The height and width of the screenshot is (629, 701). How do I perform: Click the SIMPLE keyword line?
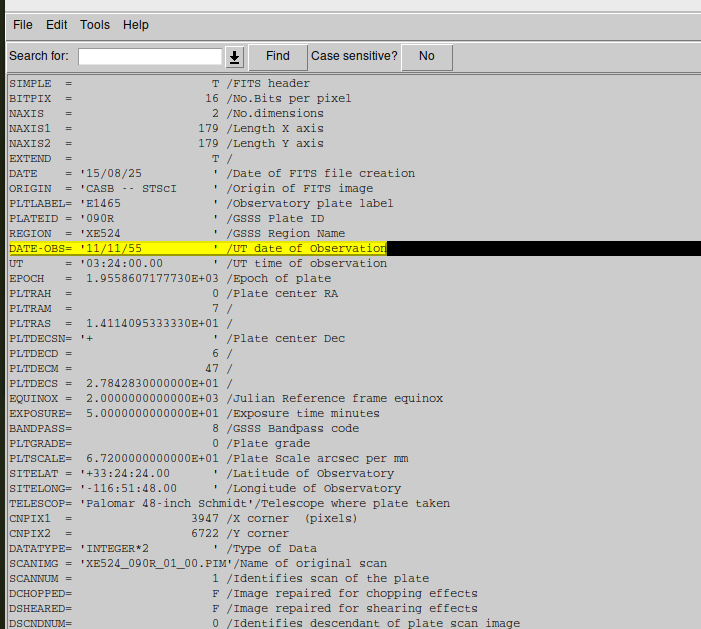tap(160, 83)
